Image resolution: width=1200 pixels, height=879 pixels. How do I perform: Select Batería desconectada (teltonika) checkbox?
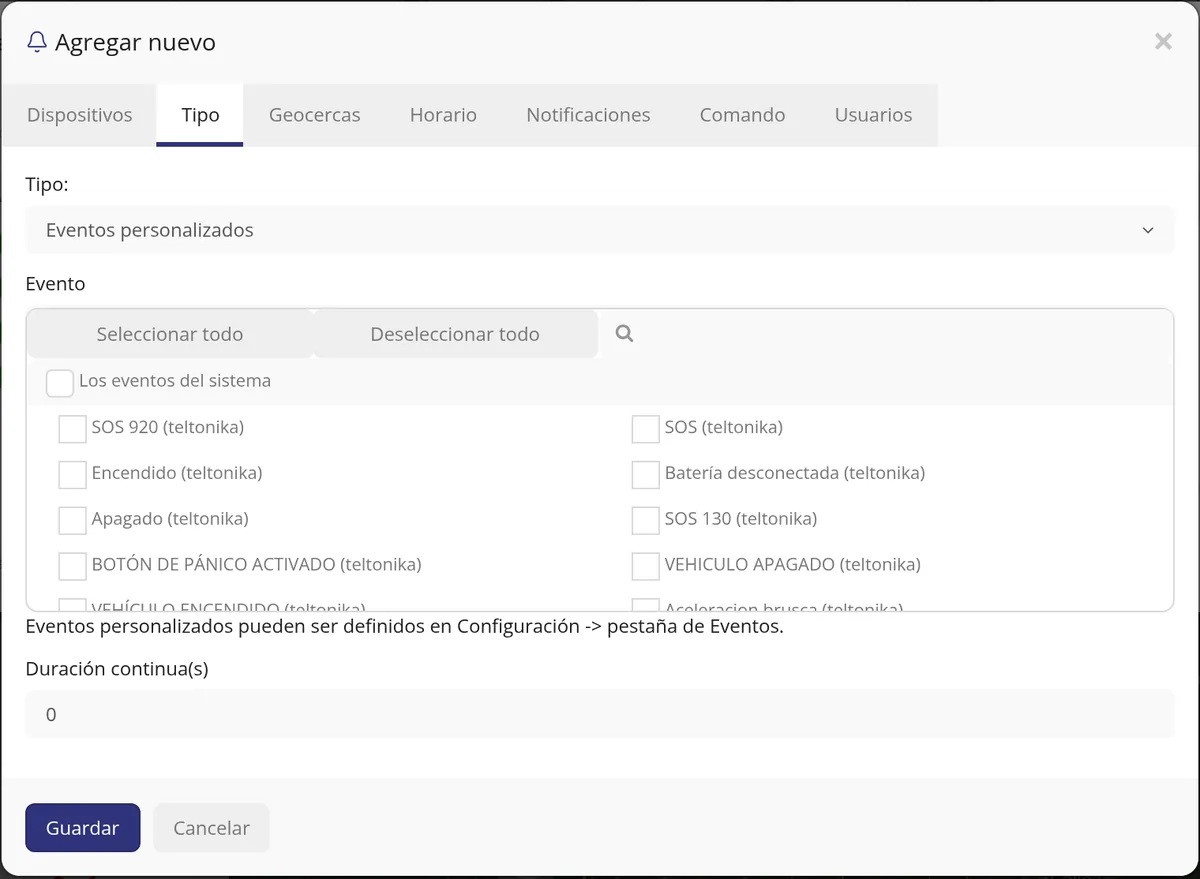[645, 475]
